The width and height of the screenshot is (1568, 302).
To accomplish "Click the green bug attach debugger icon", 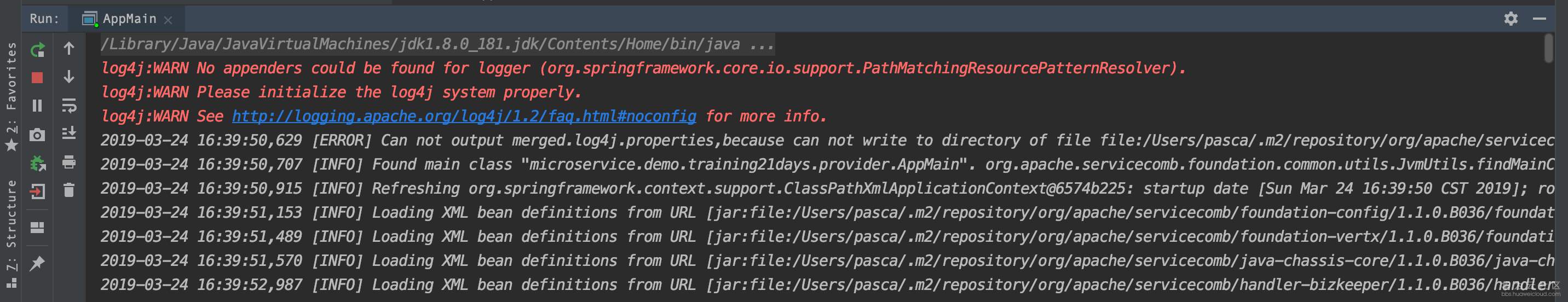I will coord(38,163).
